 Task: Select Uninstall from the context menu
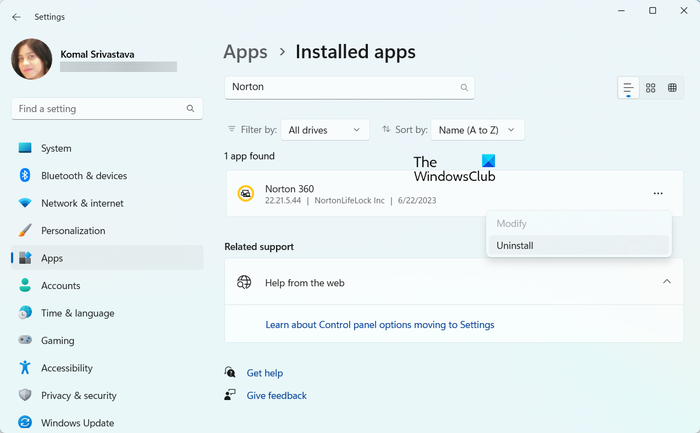pos(515,245)
